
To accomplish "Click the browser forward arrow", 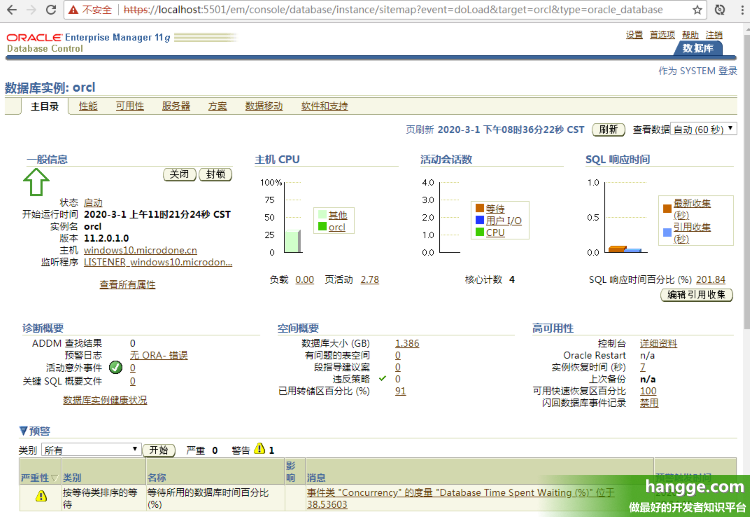I will point(32,10).
